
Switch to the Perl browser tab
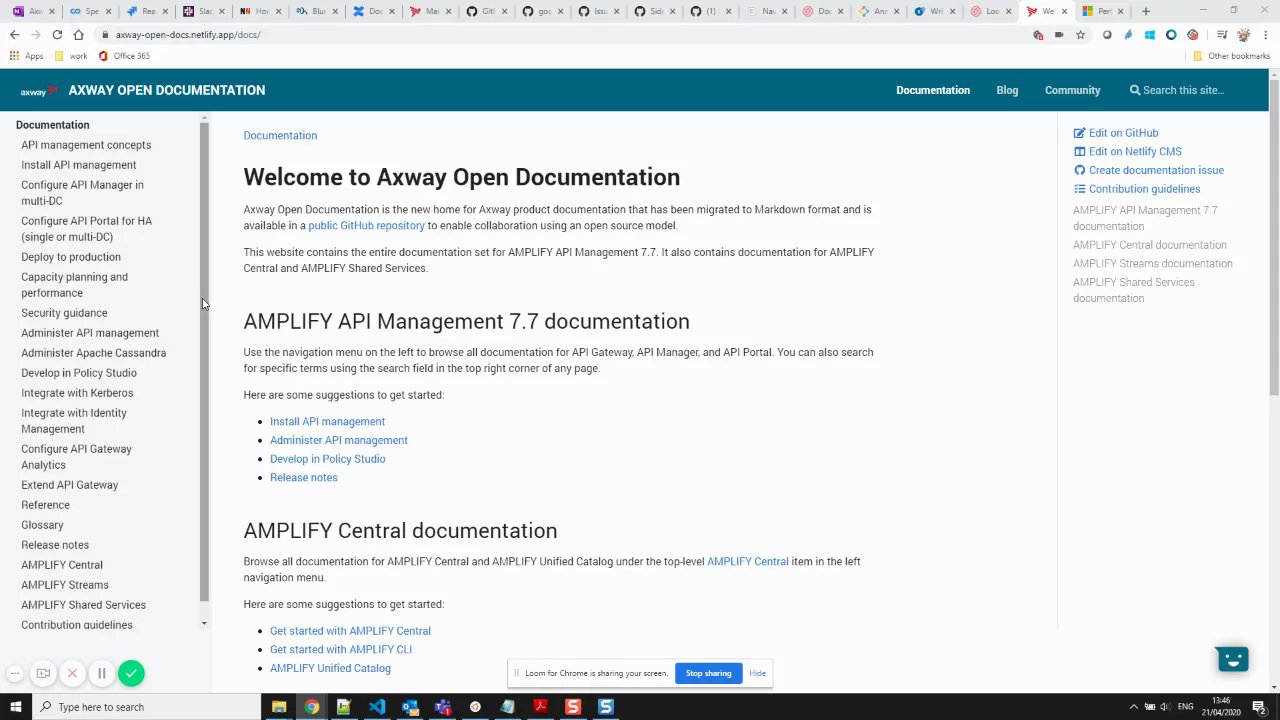coord(1104,11)
